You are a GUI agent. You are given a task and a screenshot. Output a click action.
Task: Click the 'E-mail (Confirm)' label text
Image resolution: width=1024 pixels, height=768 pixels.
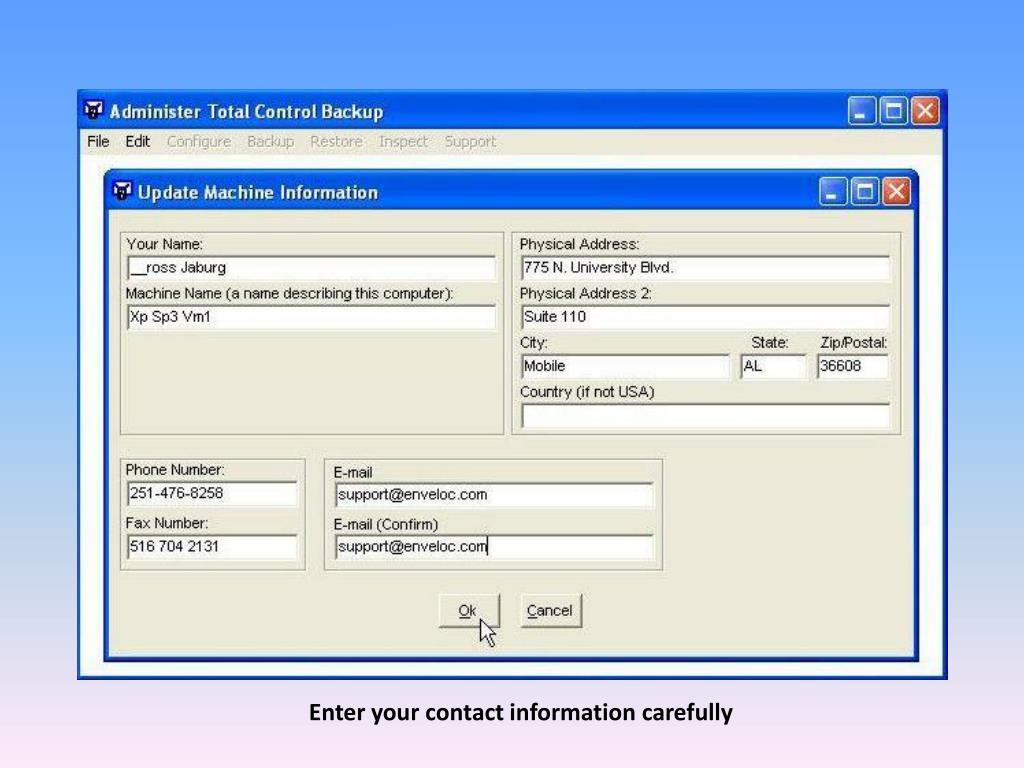385,524
